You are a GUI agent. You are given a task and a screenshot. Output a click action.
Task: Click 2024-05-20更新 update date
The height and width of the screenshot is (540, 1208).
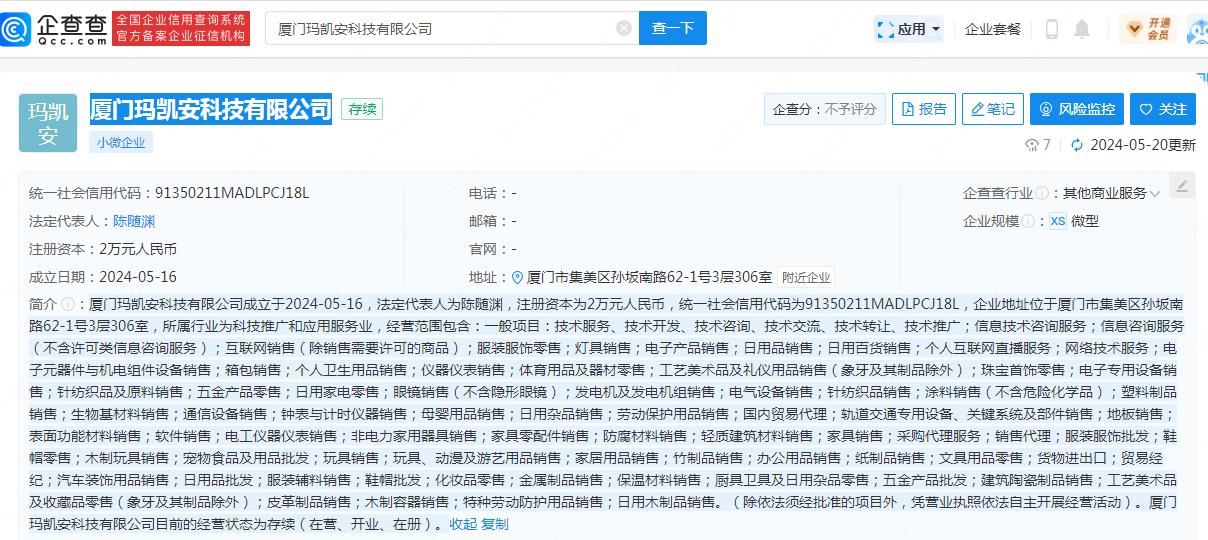pos(1142,145)
